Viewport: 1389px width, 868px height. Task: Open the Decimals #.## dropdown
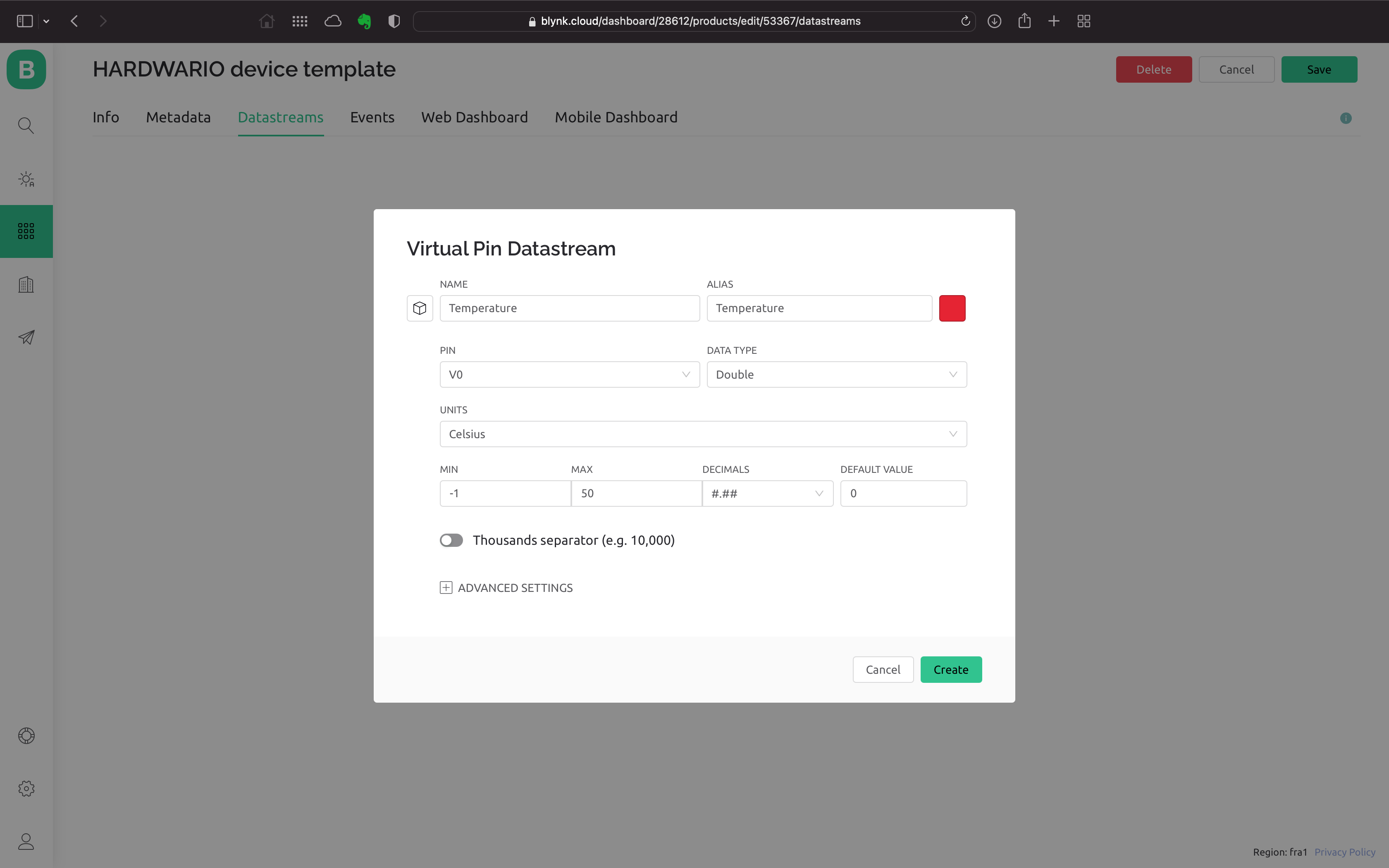(x=767, y=494)
